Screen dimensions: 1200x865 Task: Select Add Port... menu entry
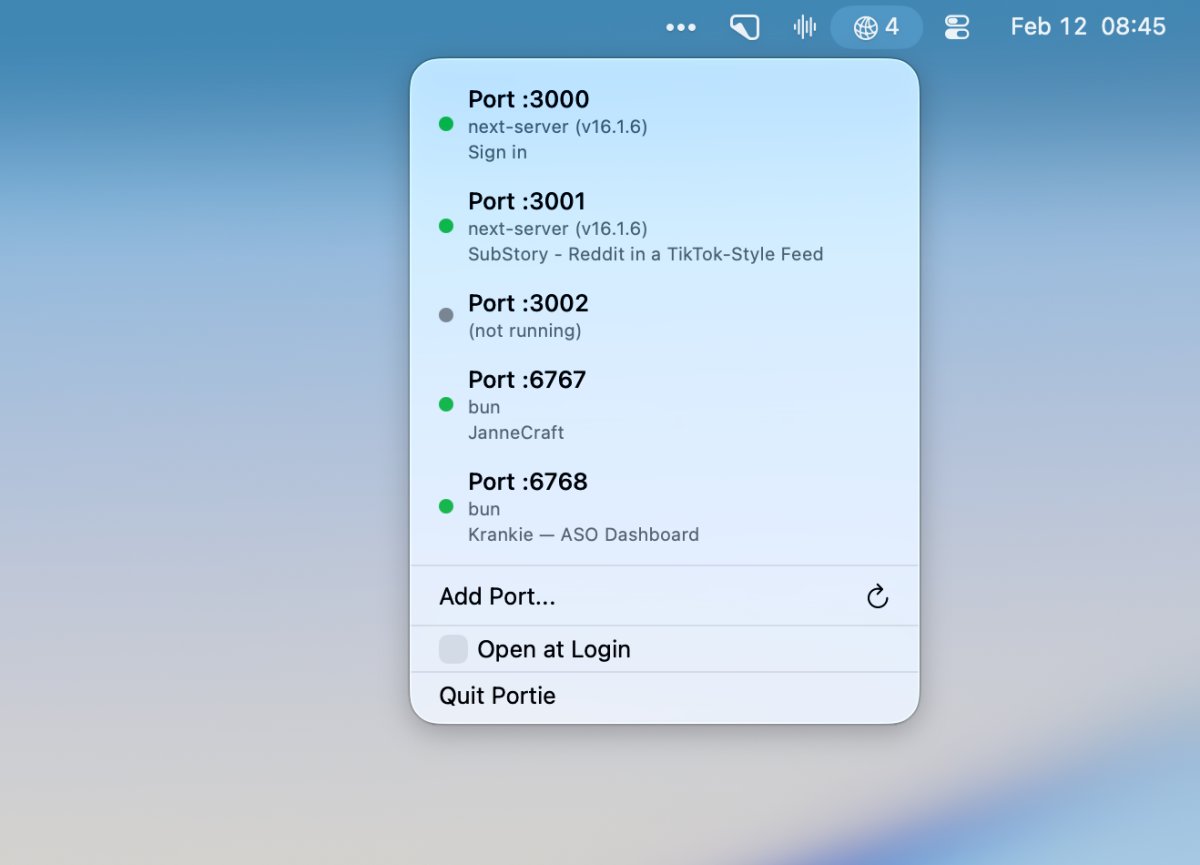coord(497,597)
